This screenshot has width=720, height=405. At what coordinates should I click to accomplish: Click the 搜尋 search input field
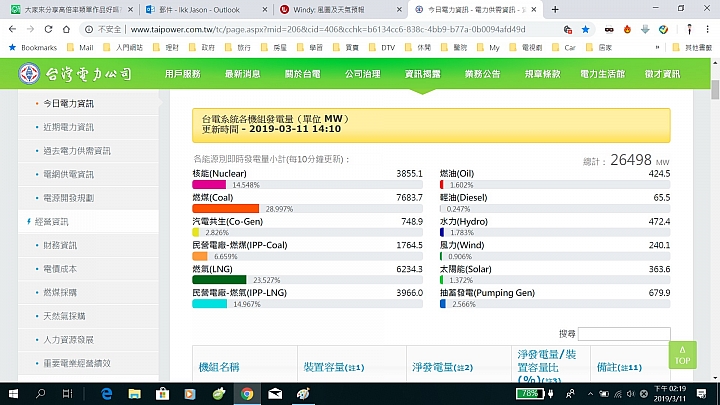pyautogui.click(x=624, y=334)
